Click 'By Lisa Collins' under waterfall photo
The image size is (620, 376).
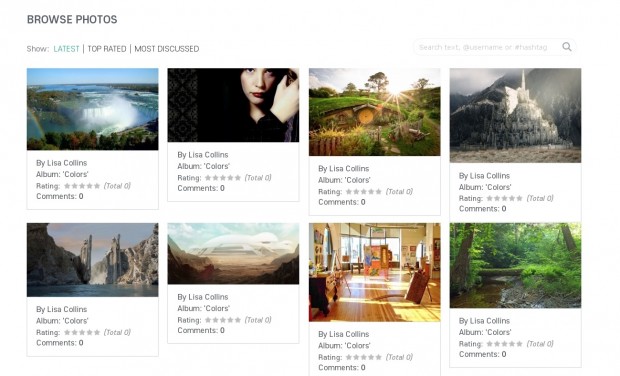click(x=61, y=163)
